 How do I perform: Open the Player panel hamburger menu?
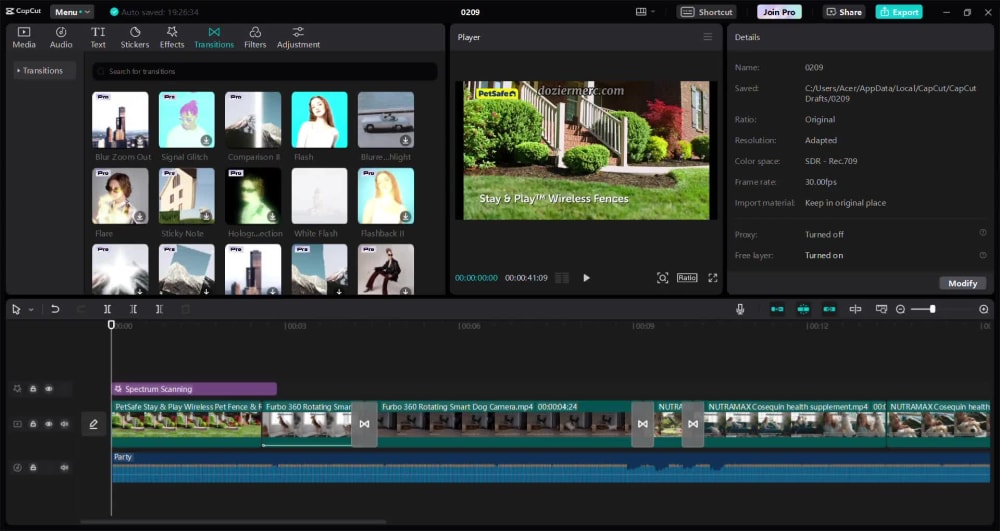[x=707, y=37]
